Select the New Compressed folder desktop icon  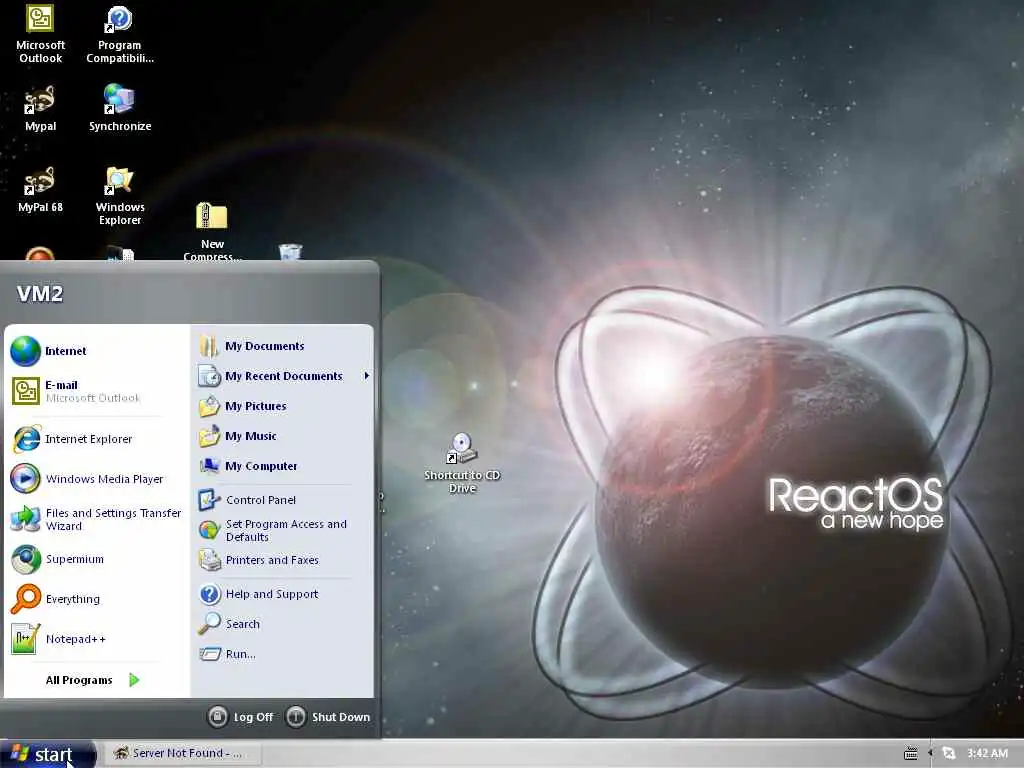pos(212,232)
